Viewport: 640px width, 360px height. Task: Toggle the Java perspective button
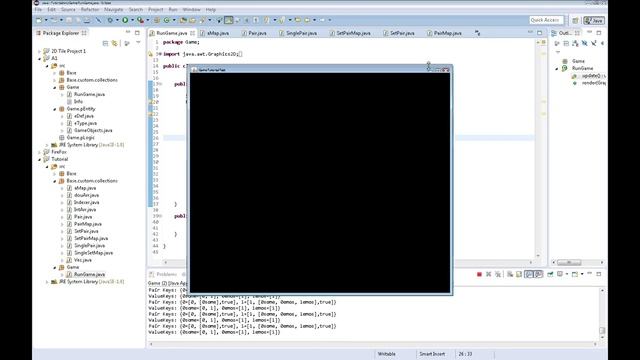pos(594,20)
